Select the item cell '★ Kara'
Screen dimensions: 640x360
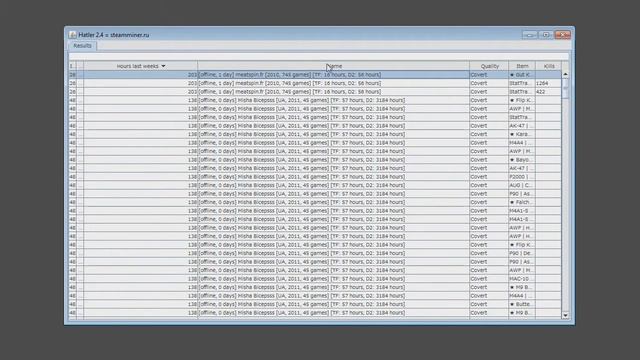pyautogui.click(x=522, y=134)
